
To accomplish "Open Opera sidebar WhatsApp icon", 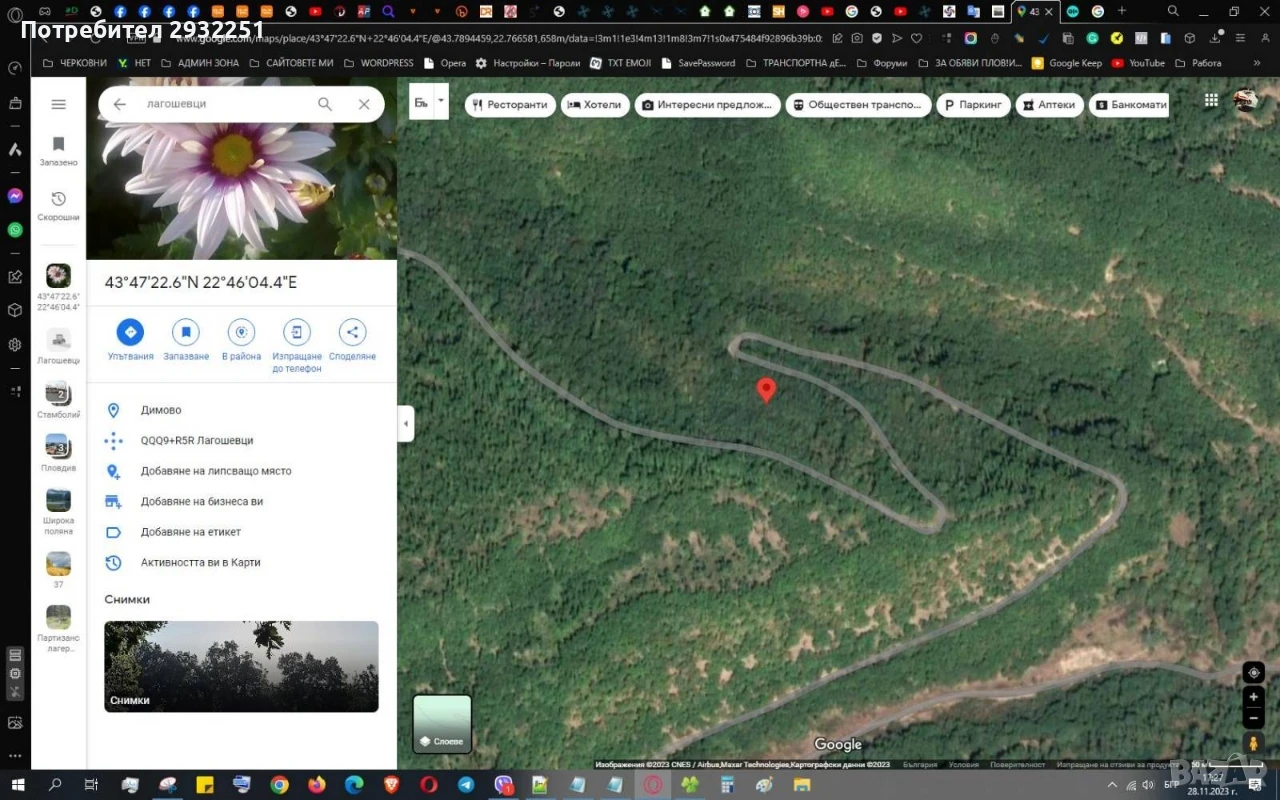I will [x=15, y=229].
